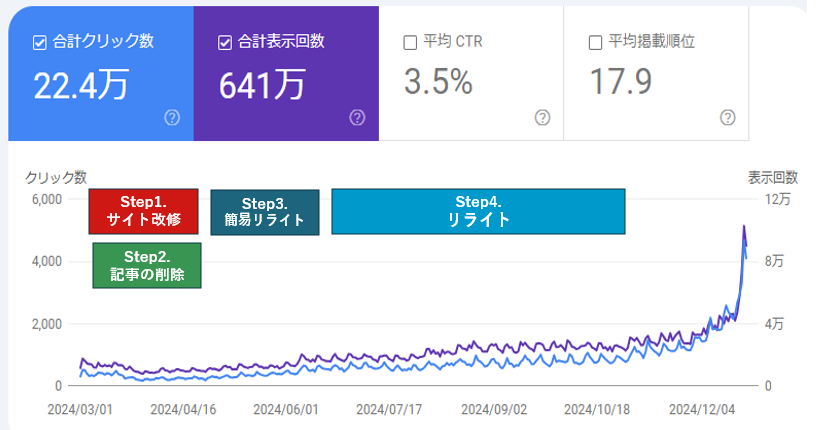Enable the 平均掲載順位 checkbox
Viewport: 824px width, 430px height.
click(x=596, y=42)
